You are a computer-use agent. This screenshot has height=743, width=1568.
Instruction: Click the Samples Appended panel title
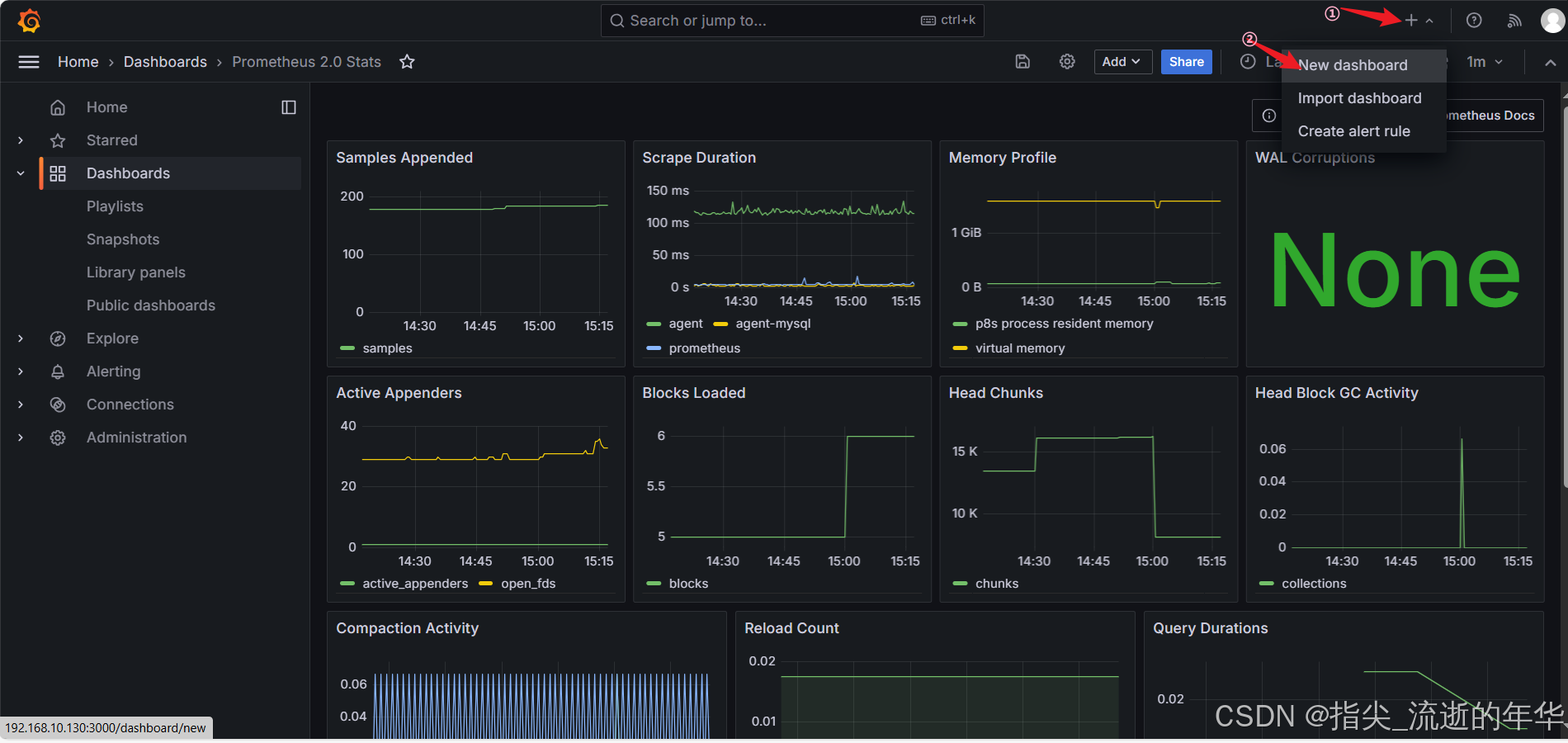pyautogui.click(x=404, y=158)
